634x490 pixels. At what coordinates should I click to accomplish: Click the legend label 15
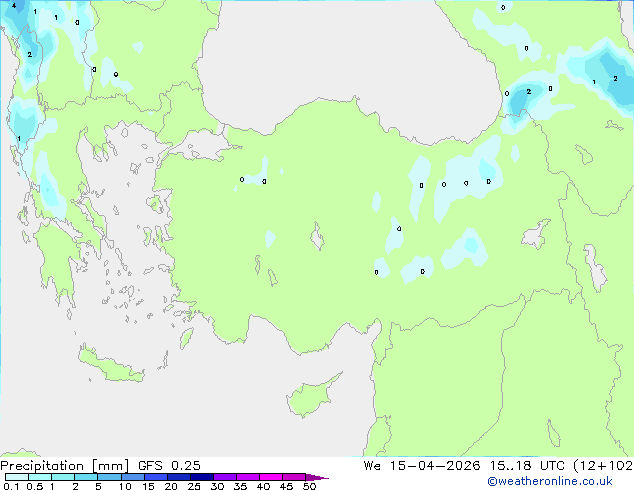[x=148, y=486]
